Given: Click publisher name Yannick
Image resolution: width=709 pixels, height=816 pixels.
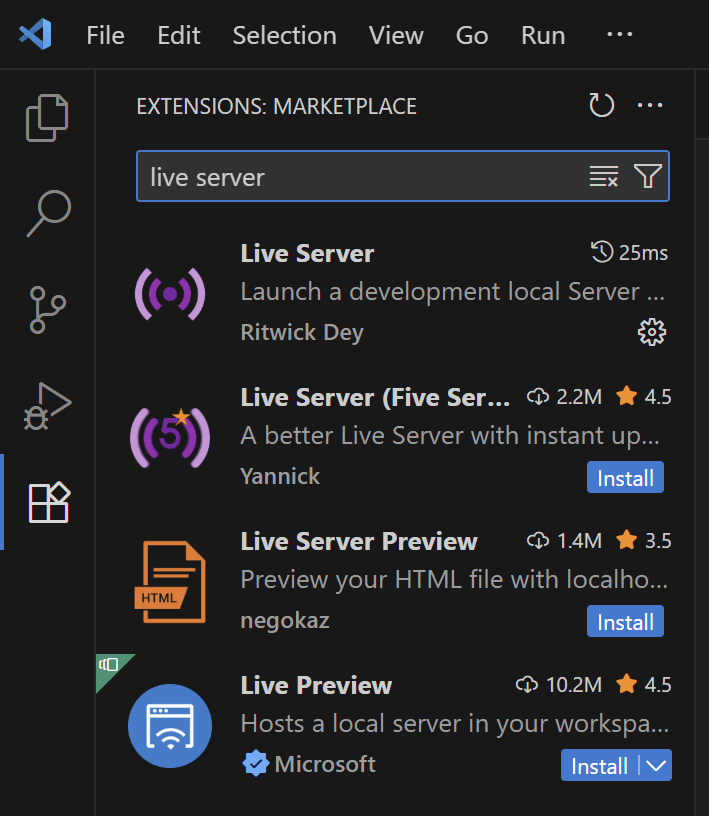Looking at the screenshot, I should tap(280, 477).
